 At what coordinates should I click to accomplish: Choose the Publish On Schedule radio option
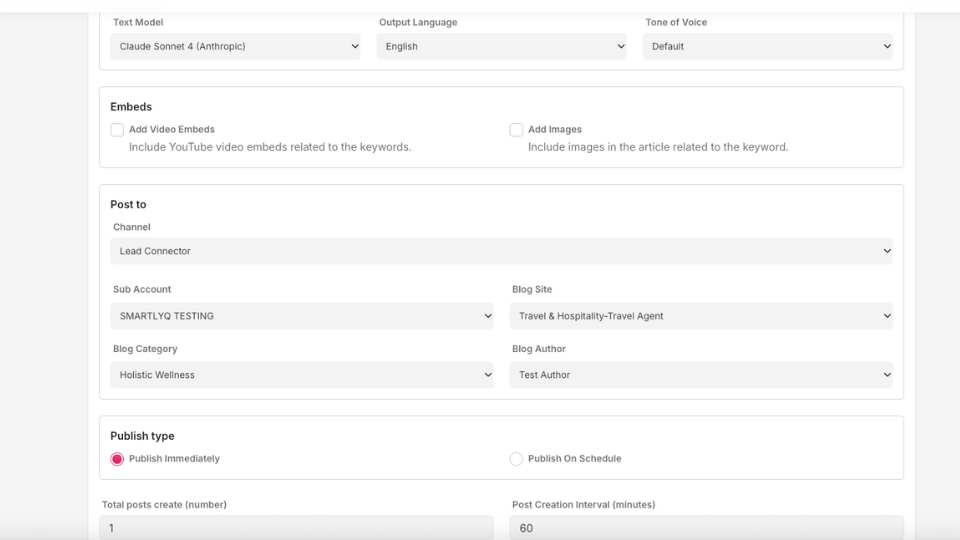point(516,459)
